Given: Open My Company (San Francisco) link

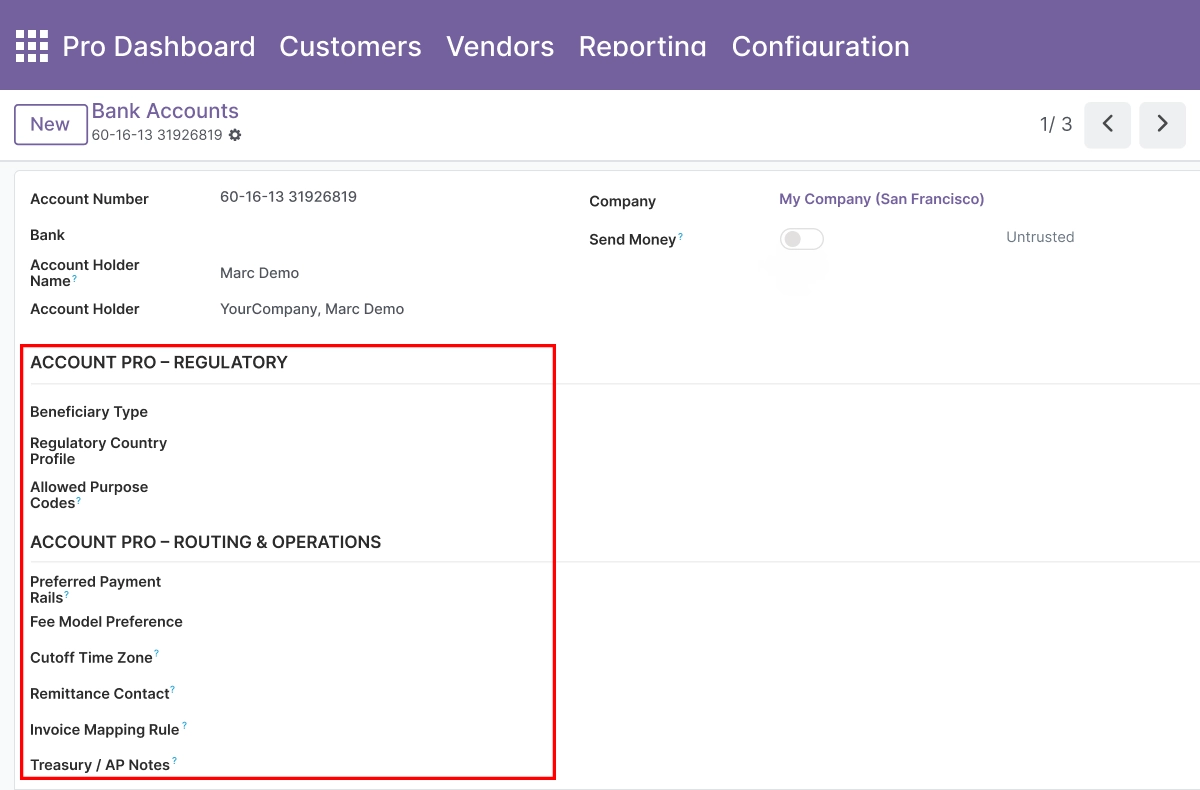Looking at the screenshot, I should [882, 199].
